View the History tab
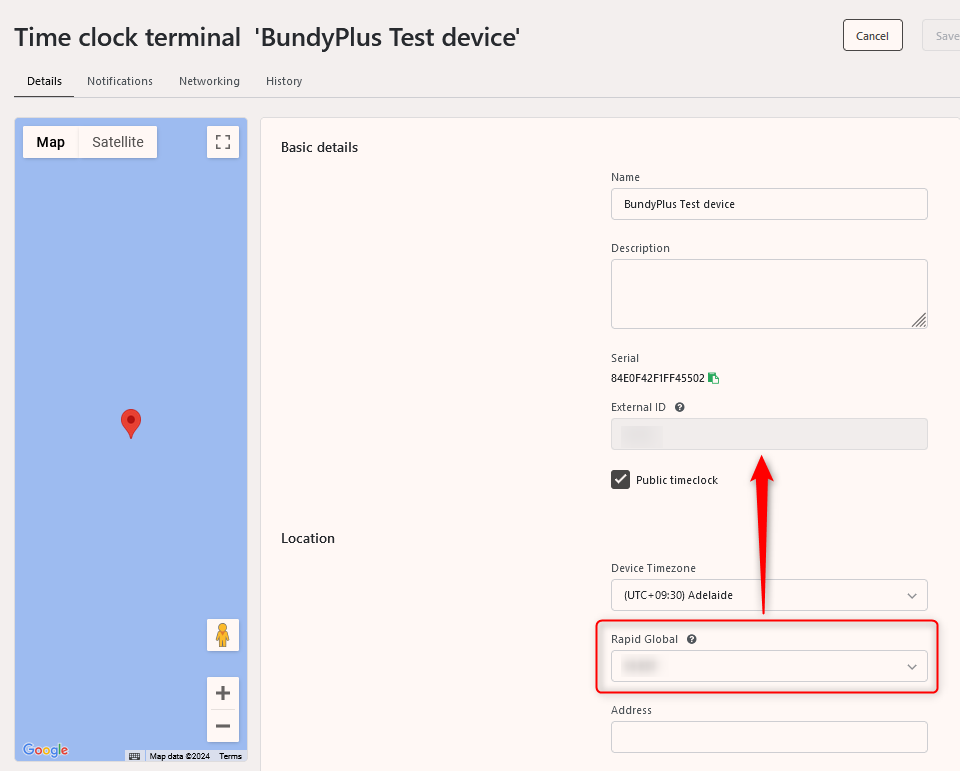960x771 pixels. point(284,81)
